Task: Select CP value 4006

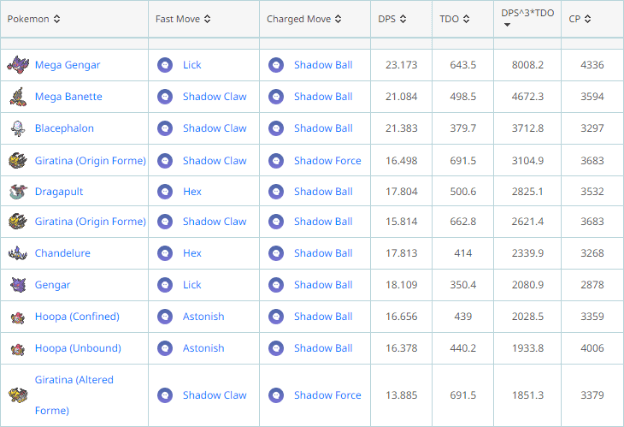Action: (592, 348)
